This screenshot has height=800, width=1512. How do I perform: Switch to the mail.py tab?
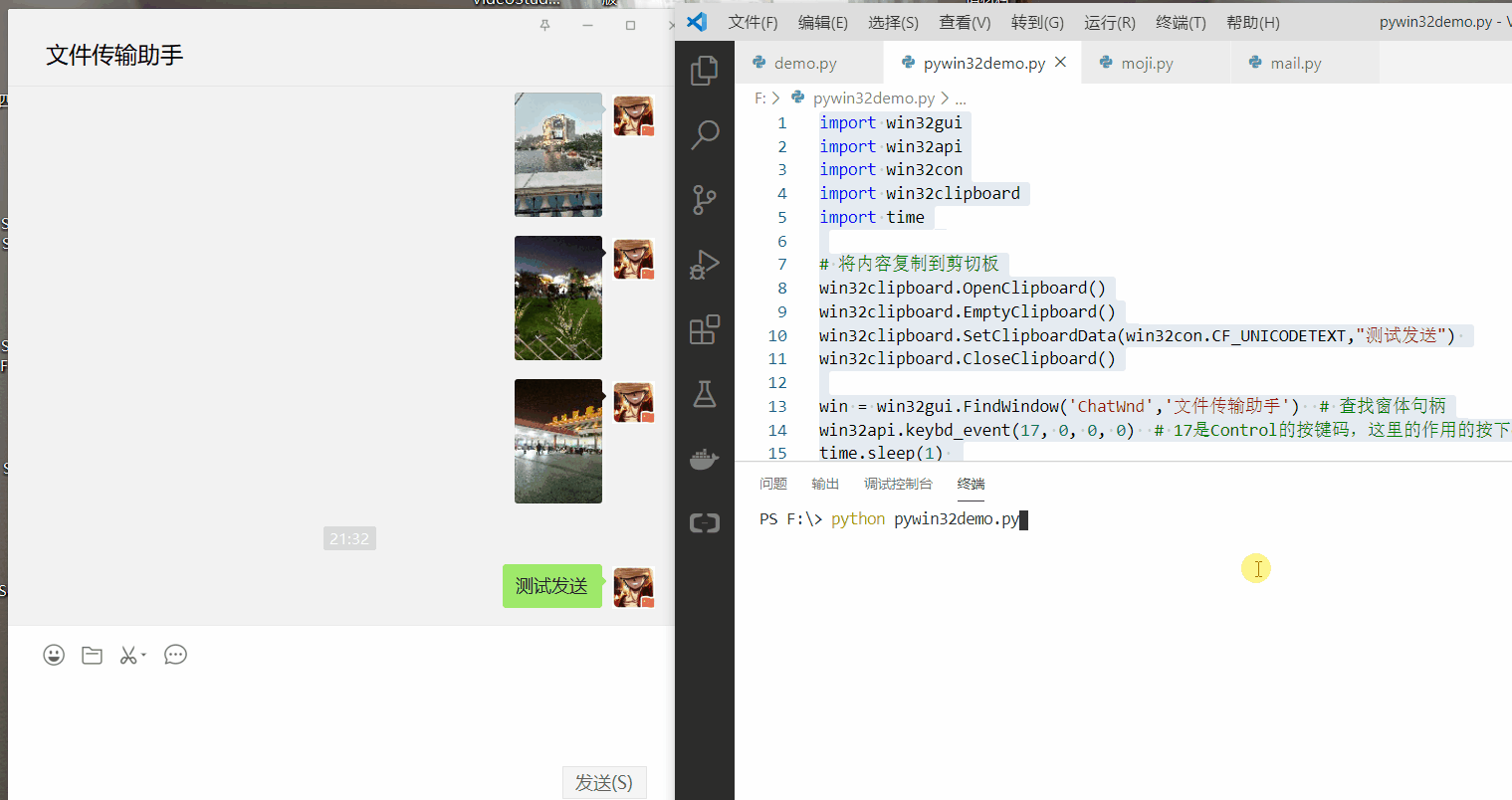coord(1305,63)
